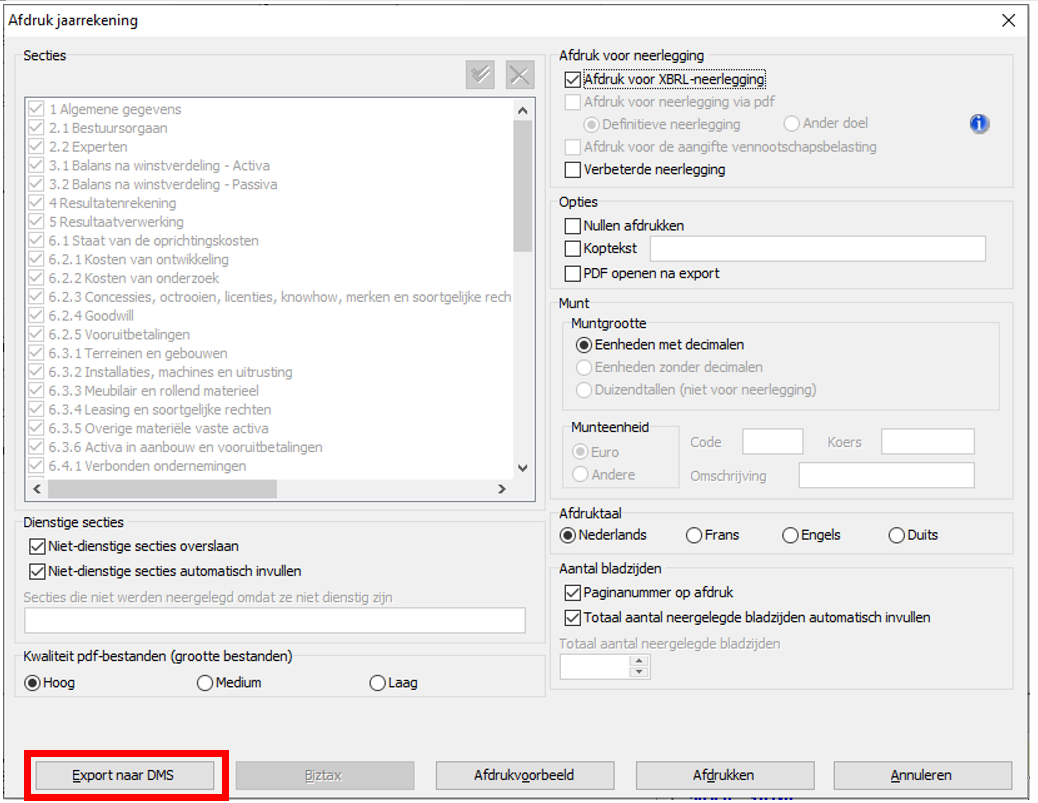Uncheck Afdruk voor XBRL-neerlegging
This screenshot has height=803, width=1038.
[573, 79]
